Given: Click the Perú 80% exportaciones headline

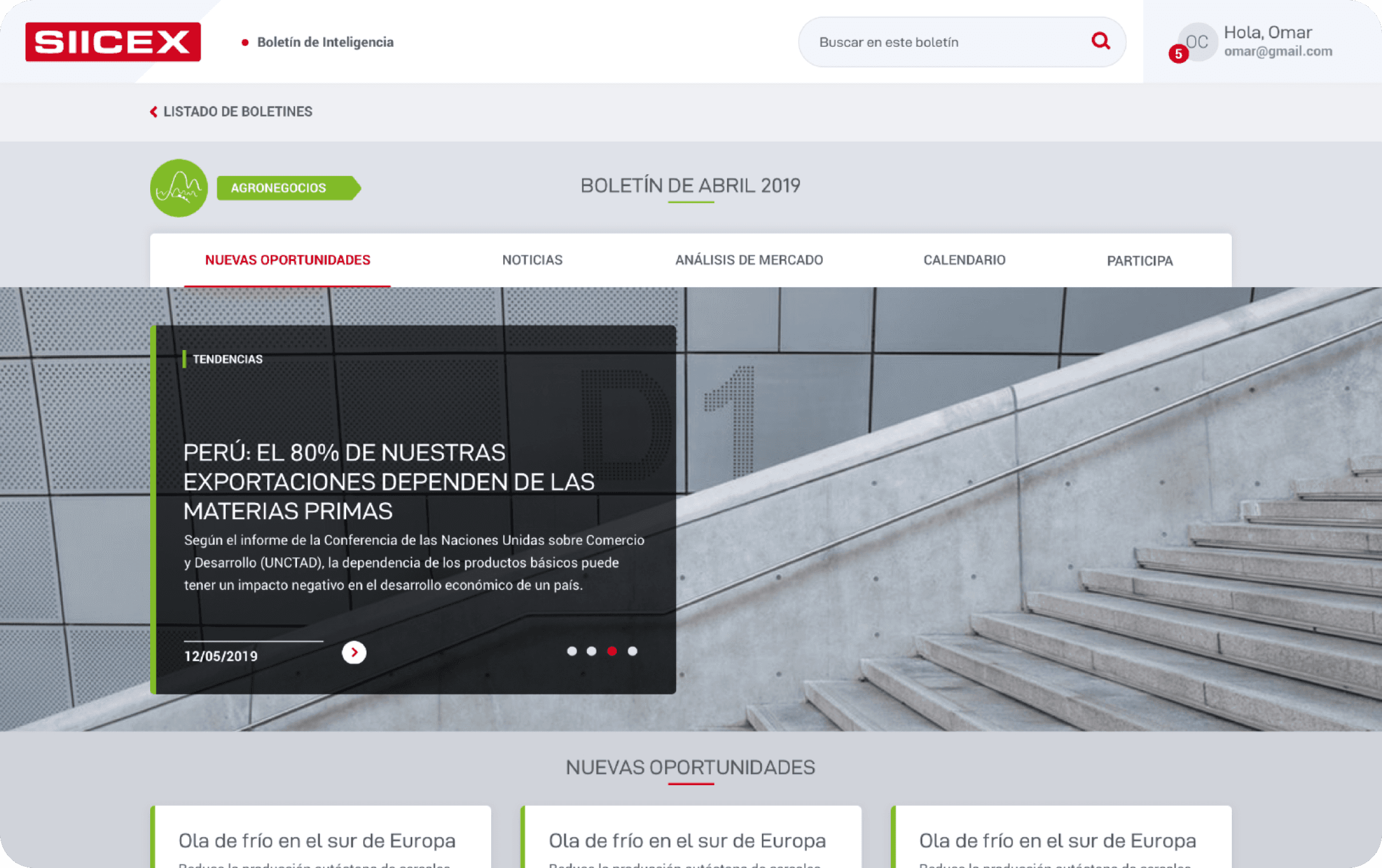Looking at the screenshot, I should [x=388, y=481].
